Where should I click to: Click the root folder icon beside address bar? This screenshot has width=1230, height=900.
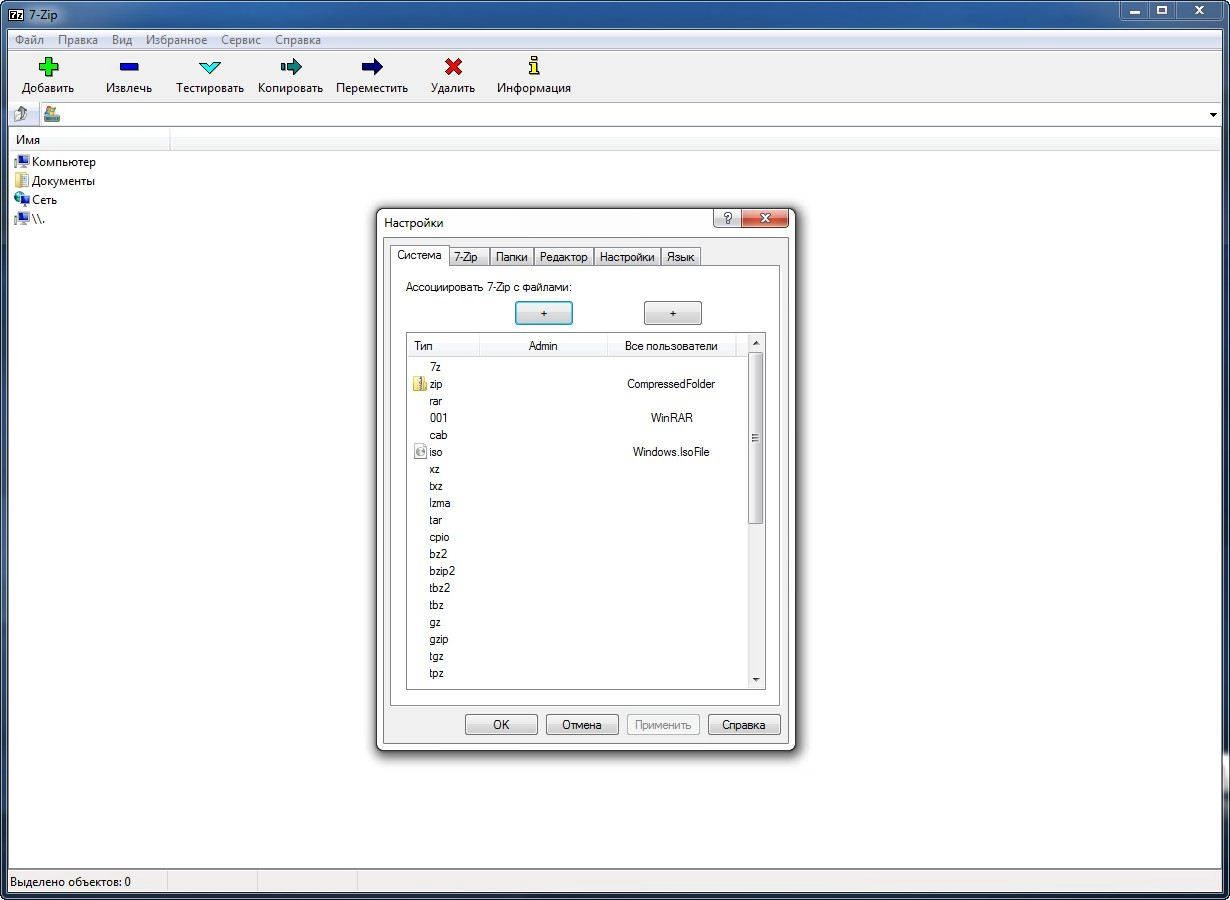point(51,114)
